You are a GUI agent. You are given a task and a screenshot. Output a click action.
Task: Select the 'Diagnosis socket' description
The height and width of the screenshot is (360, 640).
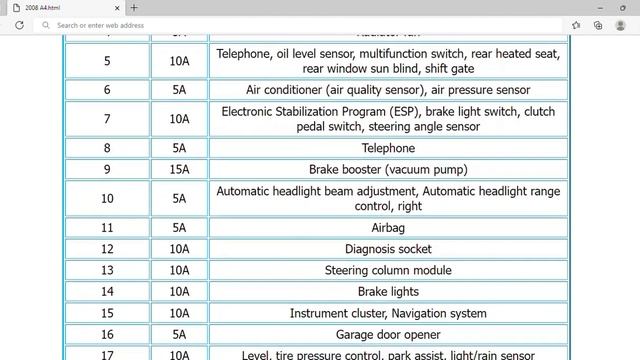(388, 249)
